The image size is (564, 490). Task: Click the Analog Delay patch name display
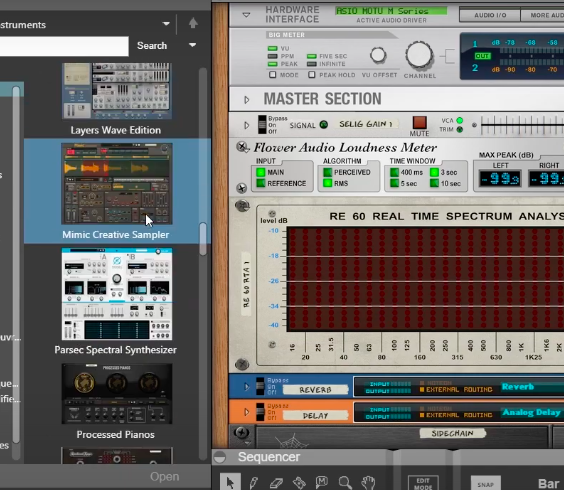pos(532,412)
